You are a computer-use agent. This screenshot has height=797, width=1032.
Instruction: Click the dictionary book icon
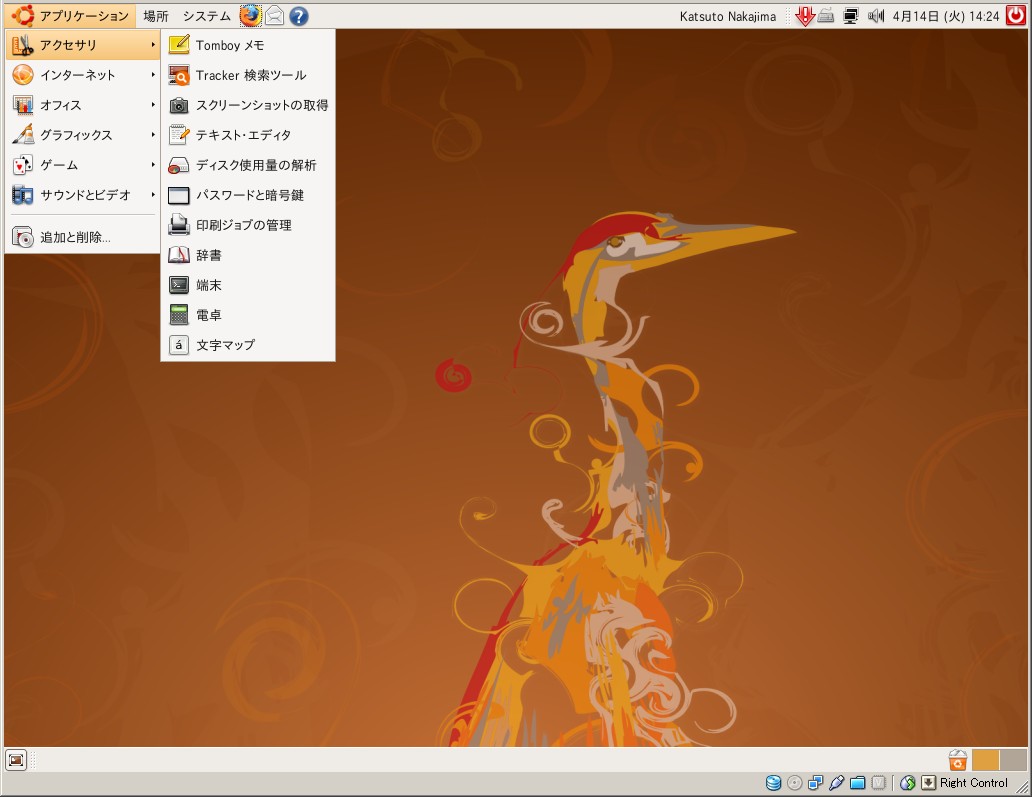(x=178, y=255)
